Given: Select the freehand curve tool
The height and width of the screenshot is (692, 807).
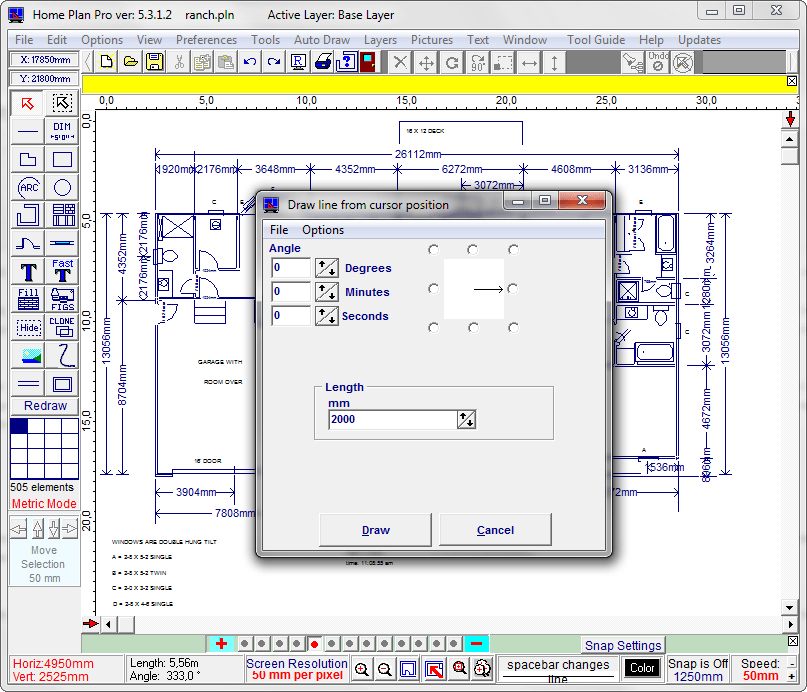Looking at the screenshot, I should (x=62, y=356).
